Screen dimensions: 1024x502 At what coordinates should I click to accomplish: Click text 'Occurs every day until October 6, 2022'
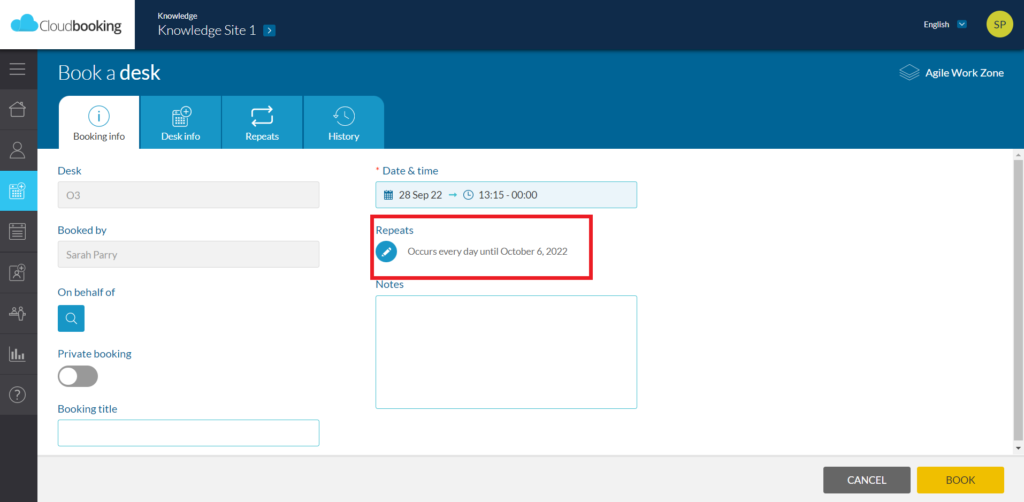pos(487,251)
